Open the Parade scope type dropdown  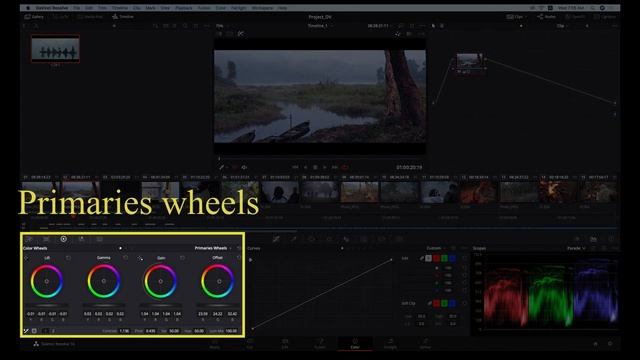click(x=576, y=248)
